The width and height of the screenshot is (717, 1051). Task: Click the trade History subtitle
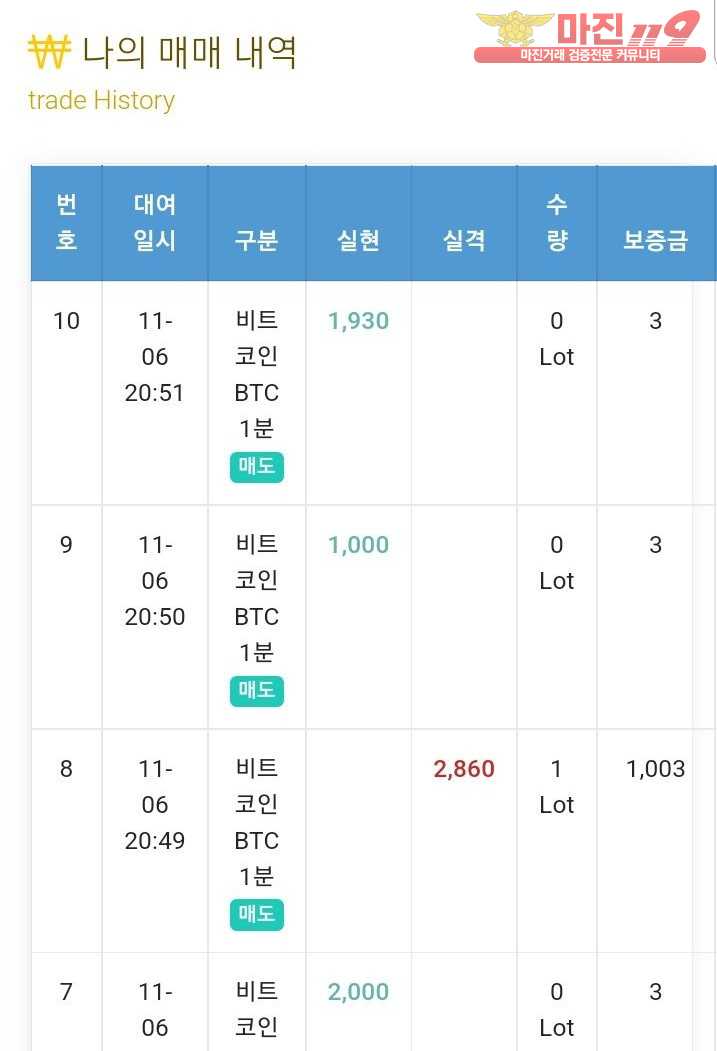point(101,101)
